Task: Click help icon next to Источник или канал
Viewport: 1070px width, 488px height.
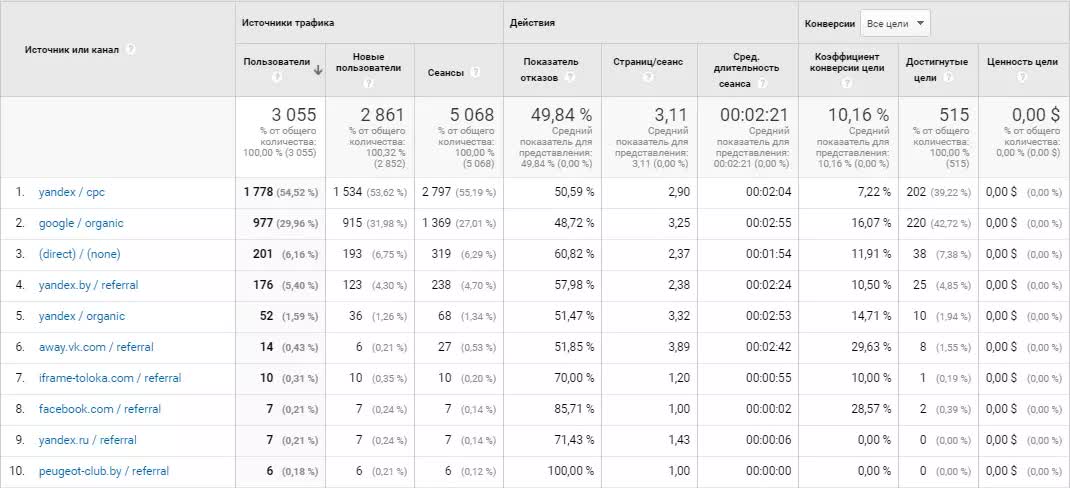Action: (131, 49)
